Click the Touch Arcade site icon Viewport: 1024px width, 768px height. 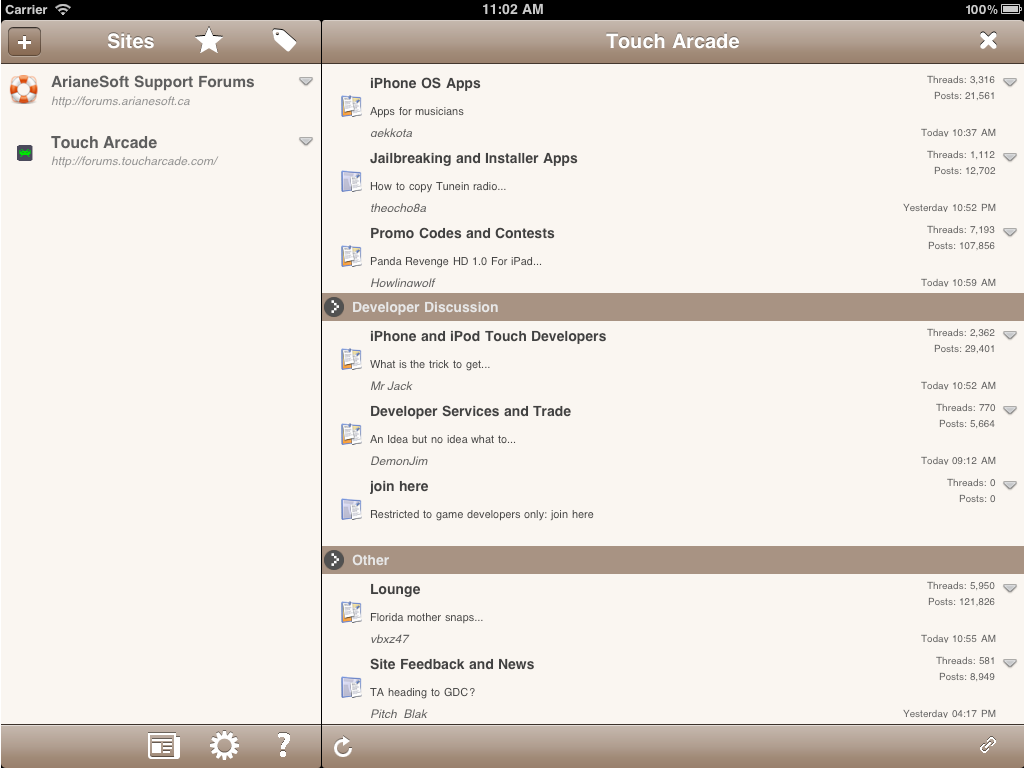click(x=25, y=153)
